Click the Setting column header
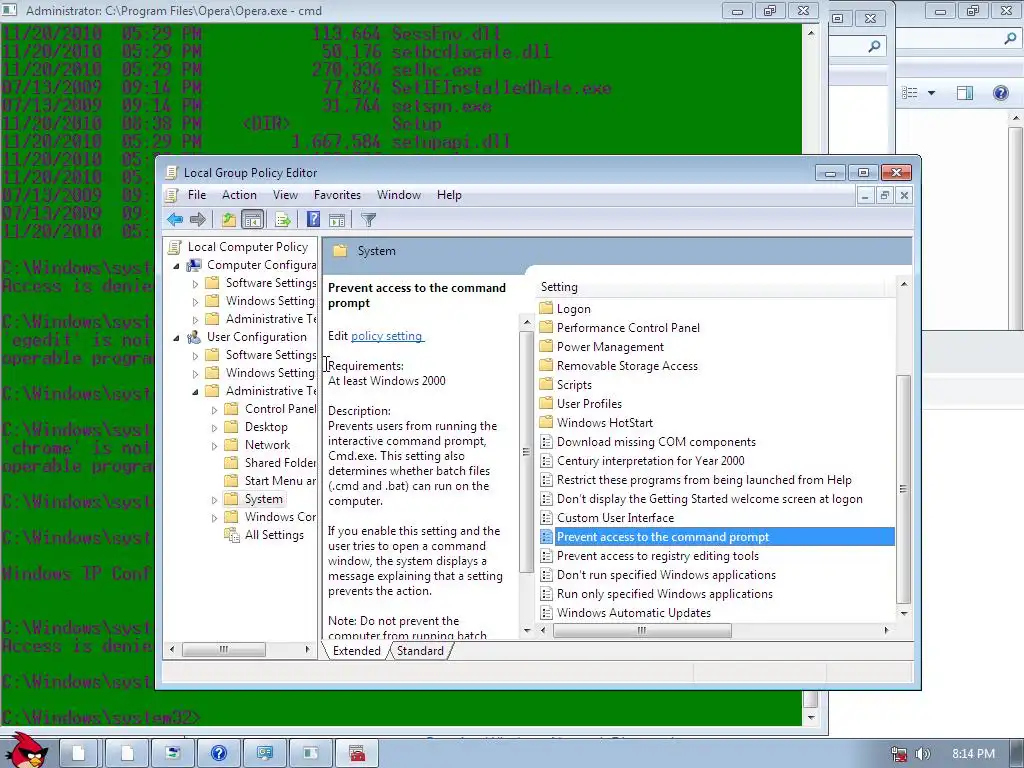The image size is (1024, 768). pyautogui.click(x=712, y=287)
